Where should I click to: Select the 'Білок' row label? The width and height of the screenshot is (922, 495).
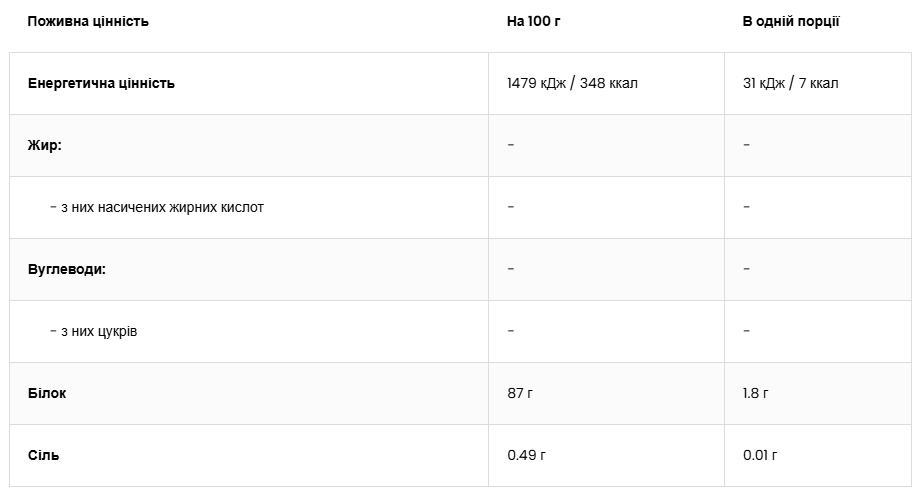[47, 393]
